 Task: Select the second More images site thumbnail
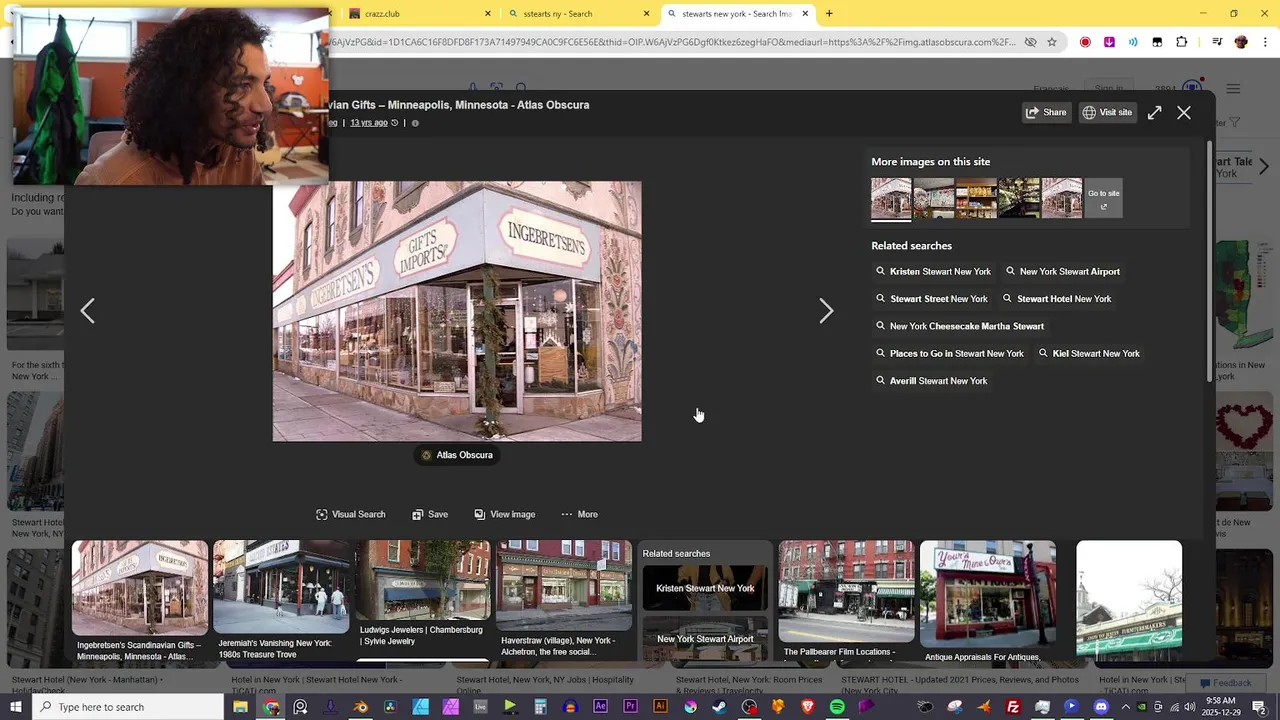click(x=934, y=198)
